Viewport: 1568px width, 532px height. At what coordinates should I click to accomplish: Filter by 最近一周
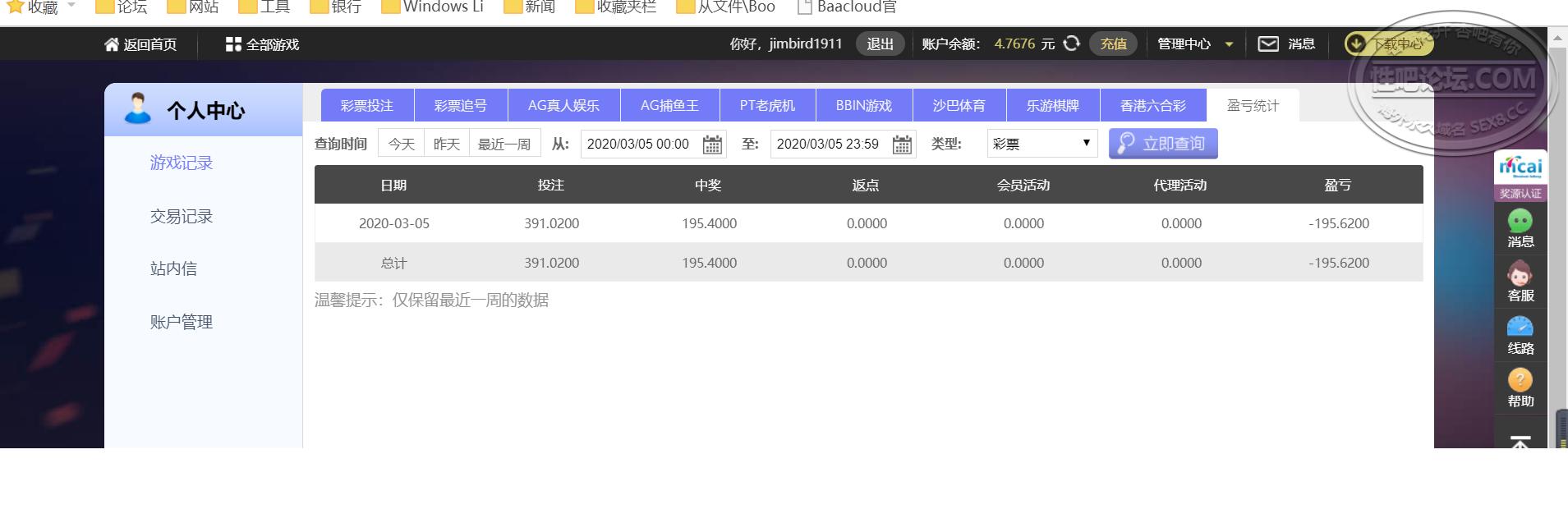pos(504,144)
